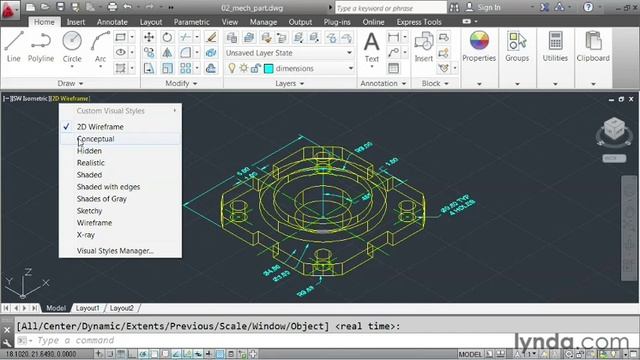
Task: Toggle MODEL space button in status bar
Action: (x=470, y=354)
